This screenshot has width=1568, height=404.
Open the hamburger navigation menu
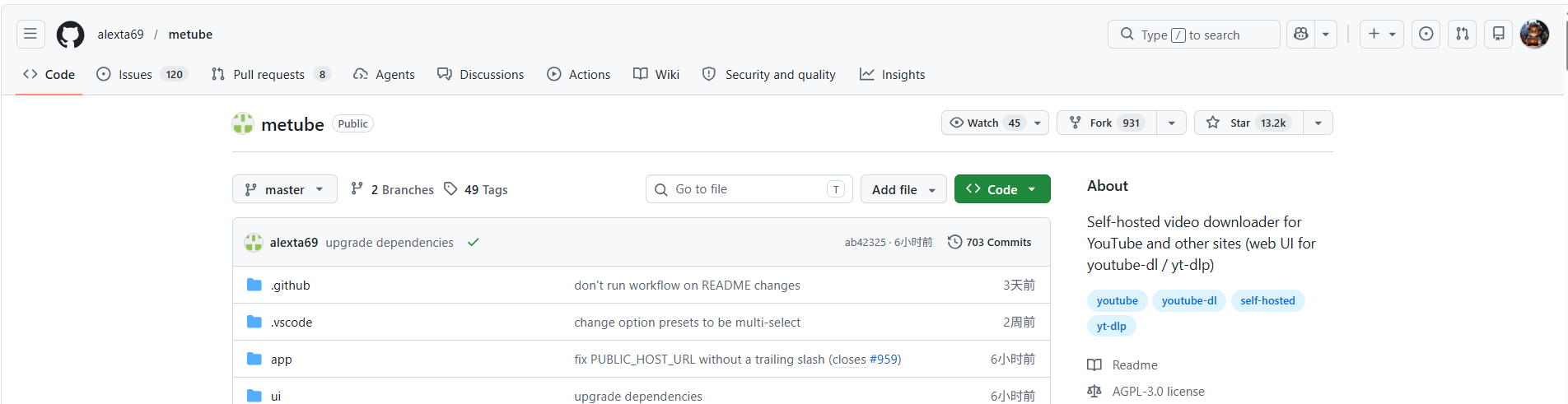pyautogui.click(x=30, y=34)
